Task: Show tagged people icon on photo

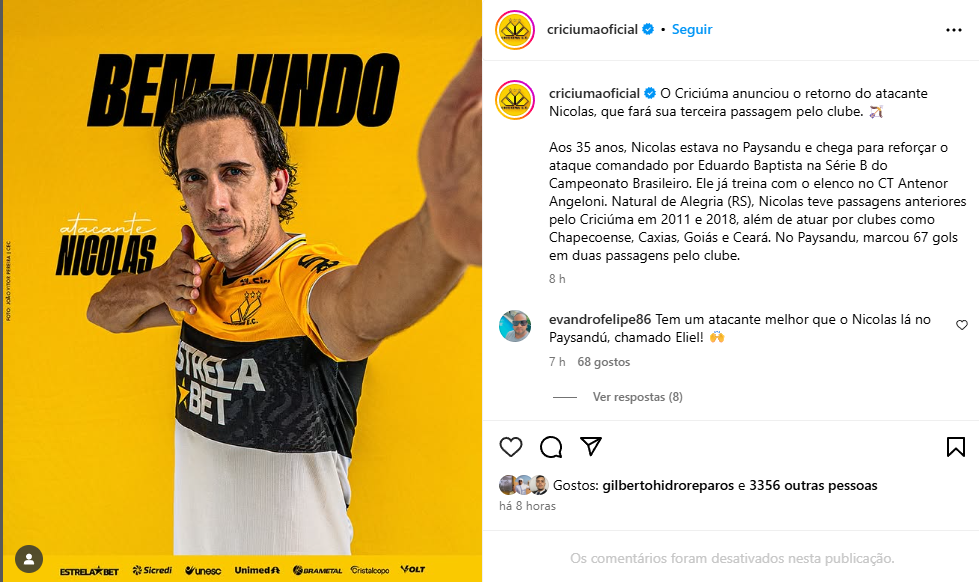Action: [29, 559]
